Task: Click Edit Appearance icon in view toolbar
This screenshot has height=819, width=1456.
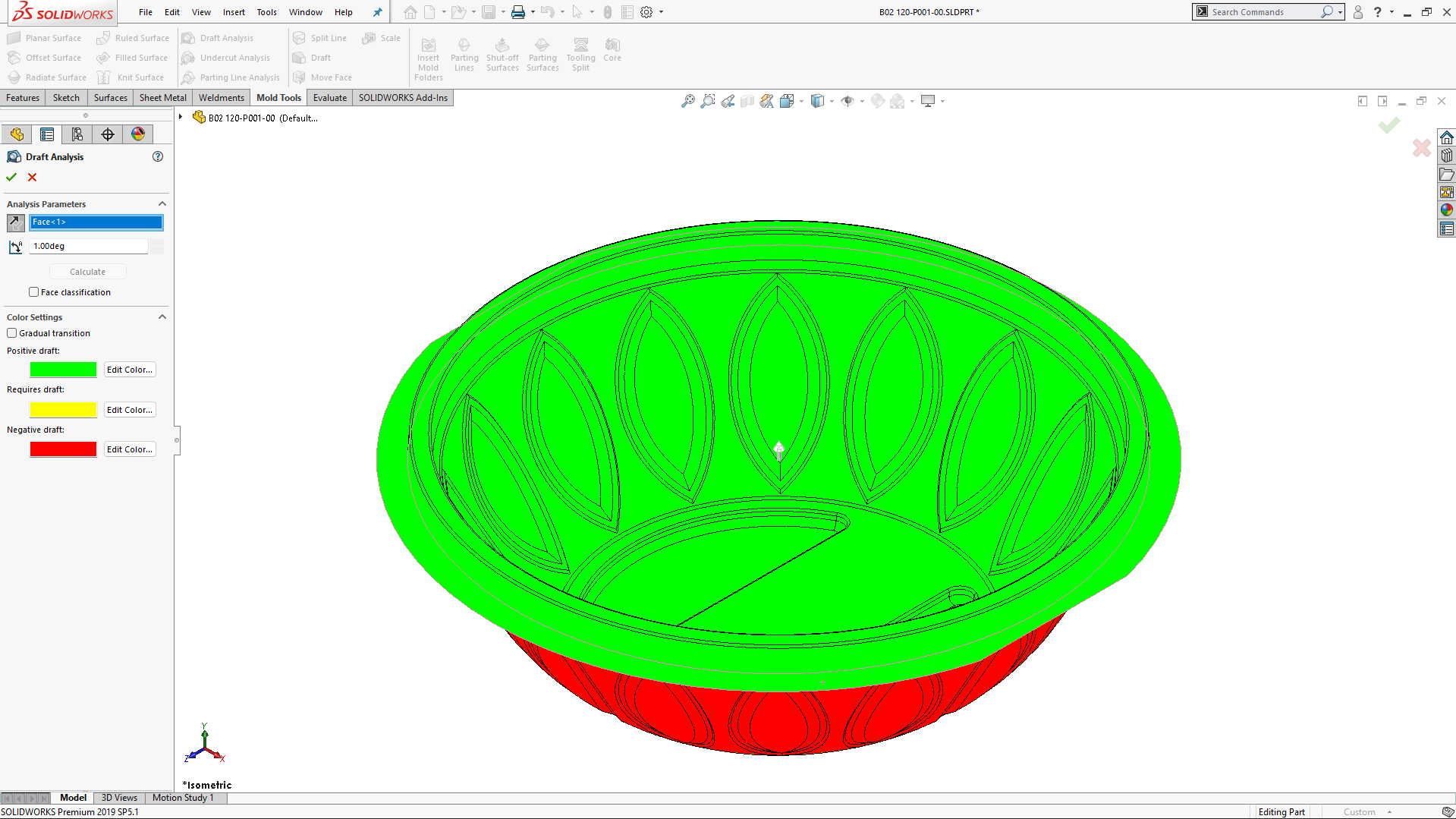Action: click(x=878, y=101)
